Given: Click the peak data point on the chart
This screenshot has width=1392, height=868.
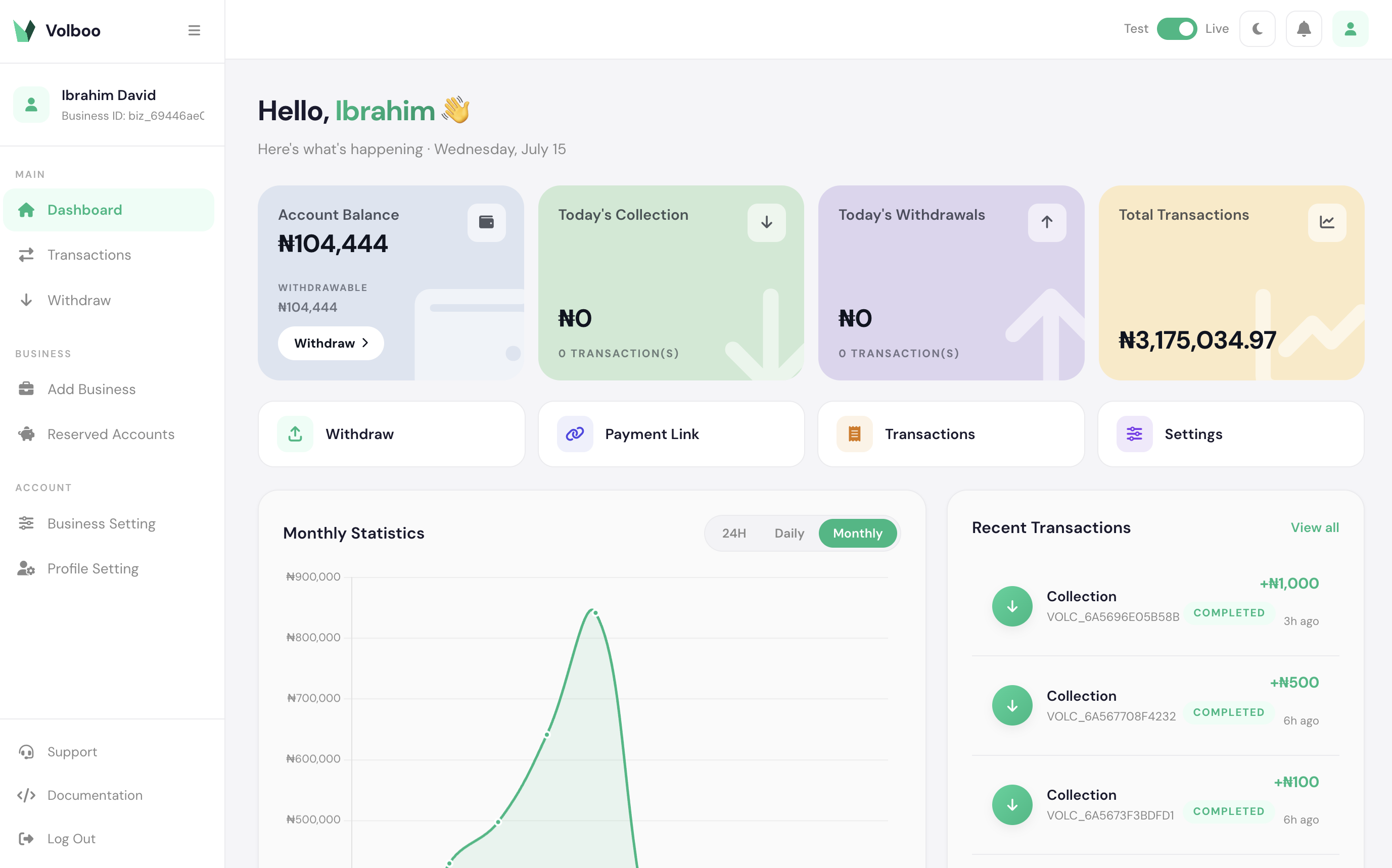Looking at the screenshot, I should pyautogui.click(x=595, y=613).
